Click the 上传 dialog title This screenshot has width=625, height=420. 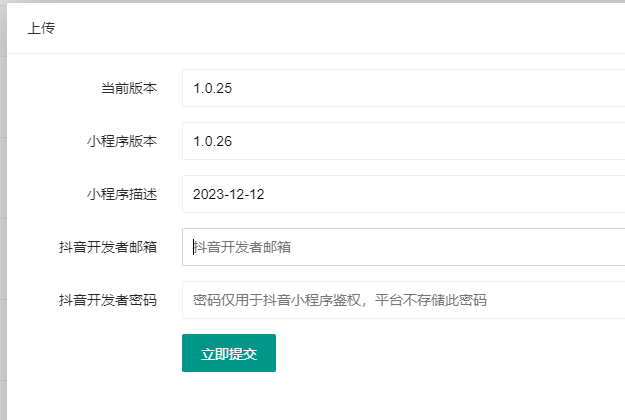41,28
